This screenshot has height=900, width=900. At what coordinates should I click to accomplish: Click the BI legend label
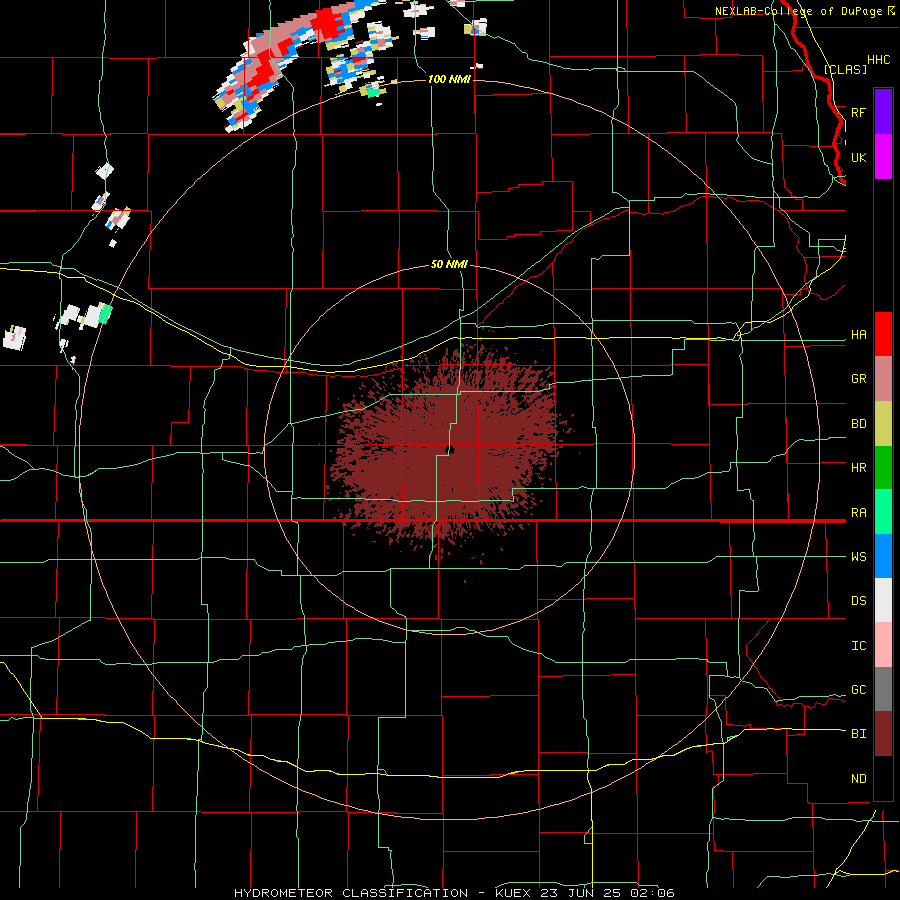(858, 734)
